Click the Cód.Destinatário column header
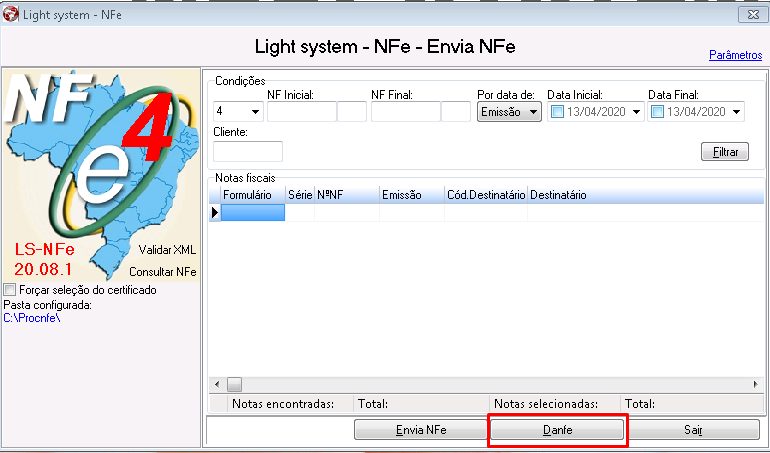 (x=486, y=195)
